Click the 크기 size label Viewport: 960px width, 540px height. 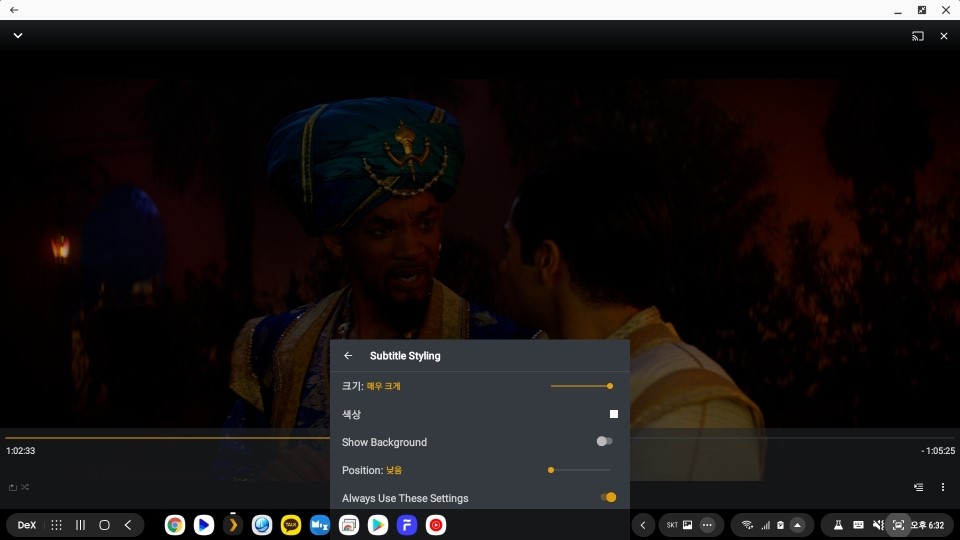click(352, 386)
